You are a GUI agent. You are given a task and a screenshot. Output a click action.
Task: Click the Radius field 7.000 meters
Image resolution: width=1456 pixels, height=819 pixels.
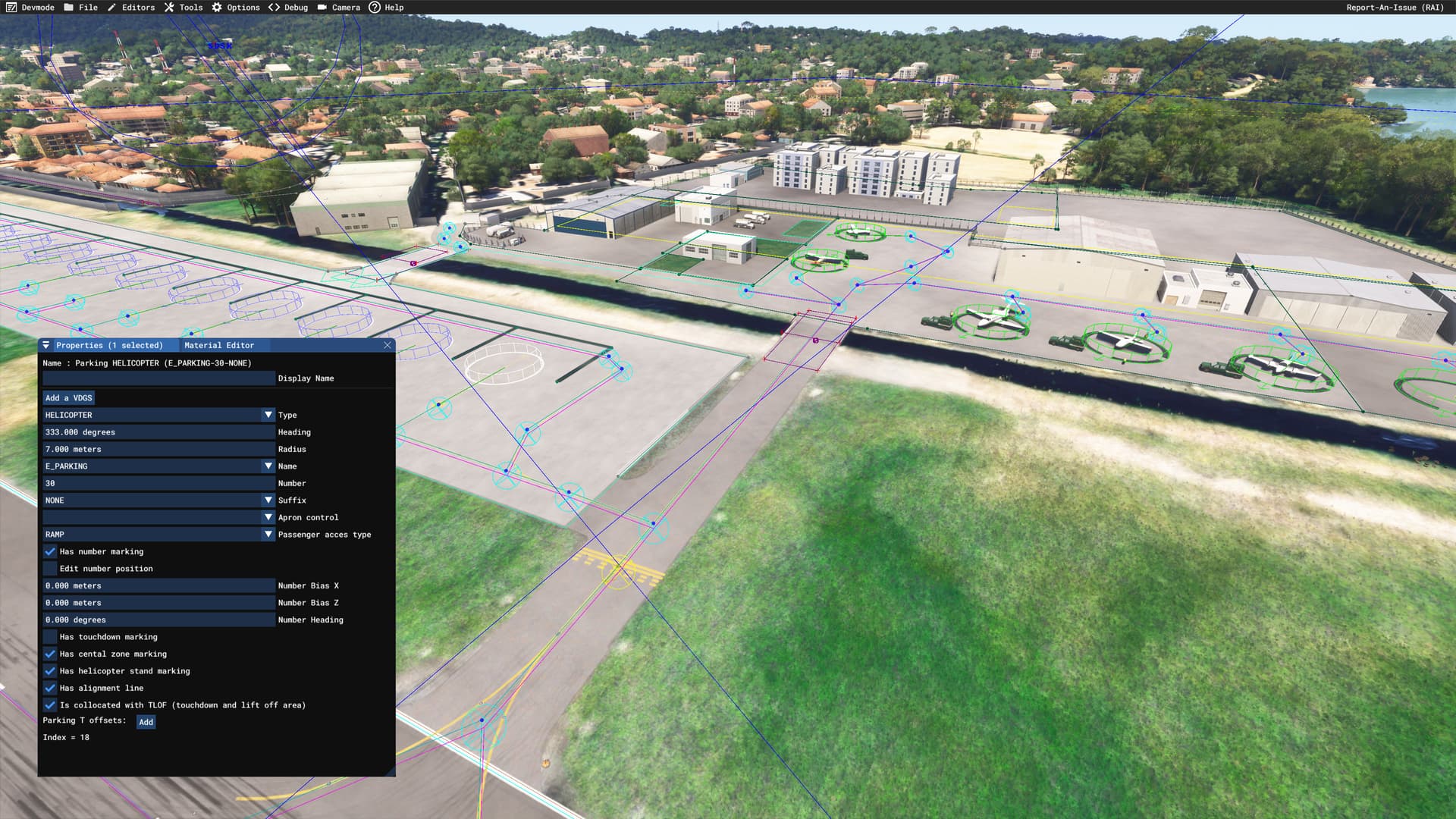[x=158, y=449]
